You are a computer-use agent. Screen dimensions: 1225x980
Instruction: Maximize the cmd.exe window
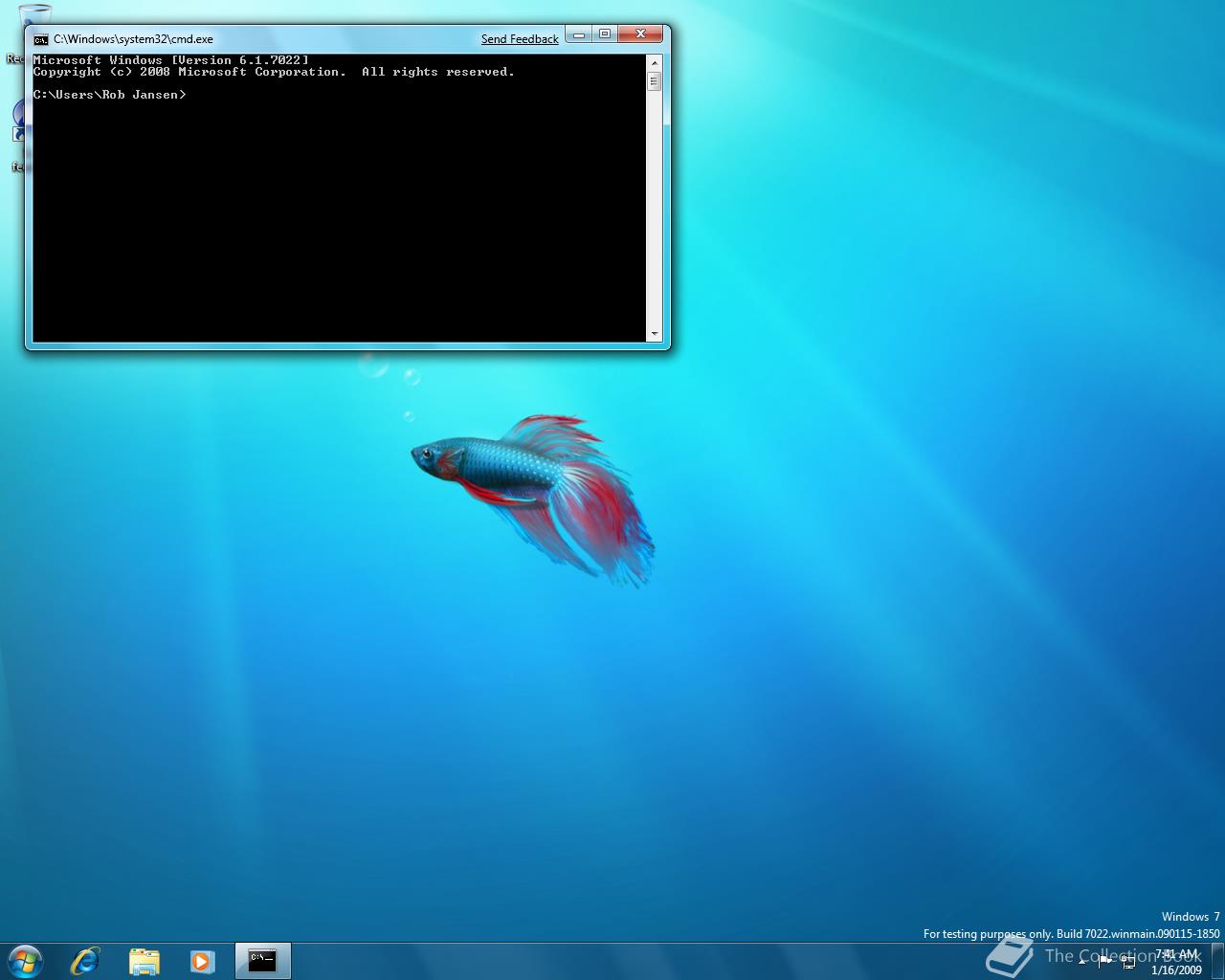click(x=604, y=34)
